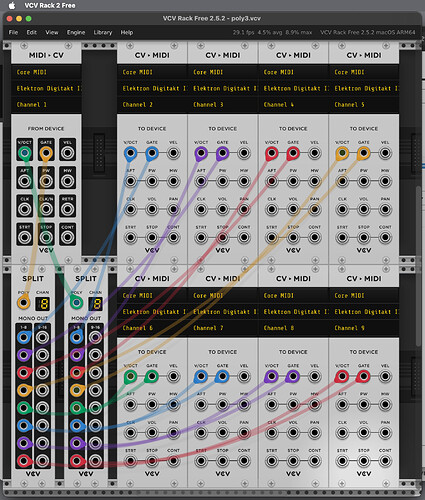Screen dimensions: 425x500
Task: Open the Help menu
Action: point(127,32)
